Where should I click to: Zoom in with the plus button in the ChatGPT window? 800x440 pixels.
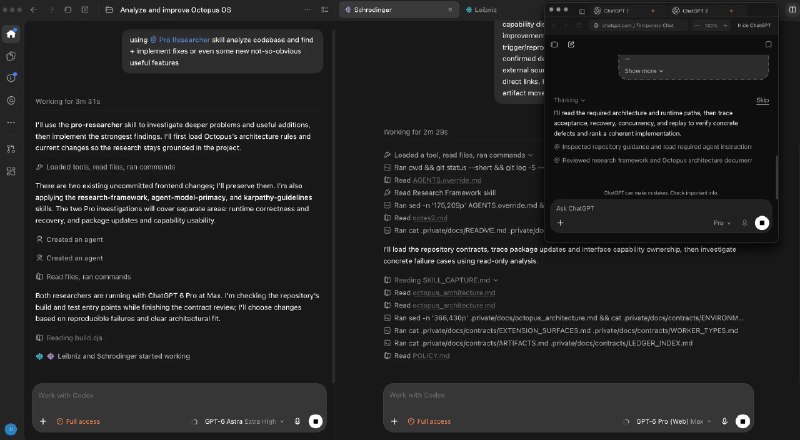[725, 25]
